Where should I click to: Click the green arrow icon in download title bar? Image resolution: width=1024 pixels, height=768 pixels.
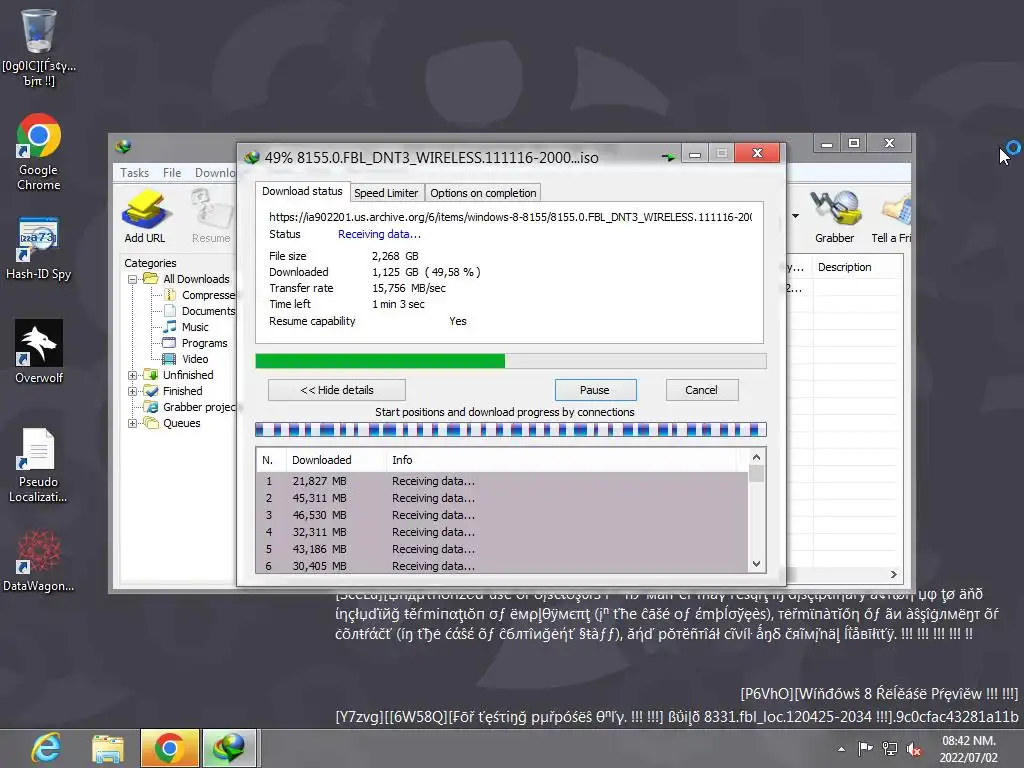pyautogui.click(x=668, y=157)
